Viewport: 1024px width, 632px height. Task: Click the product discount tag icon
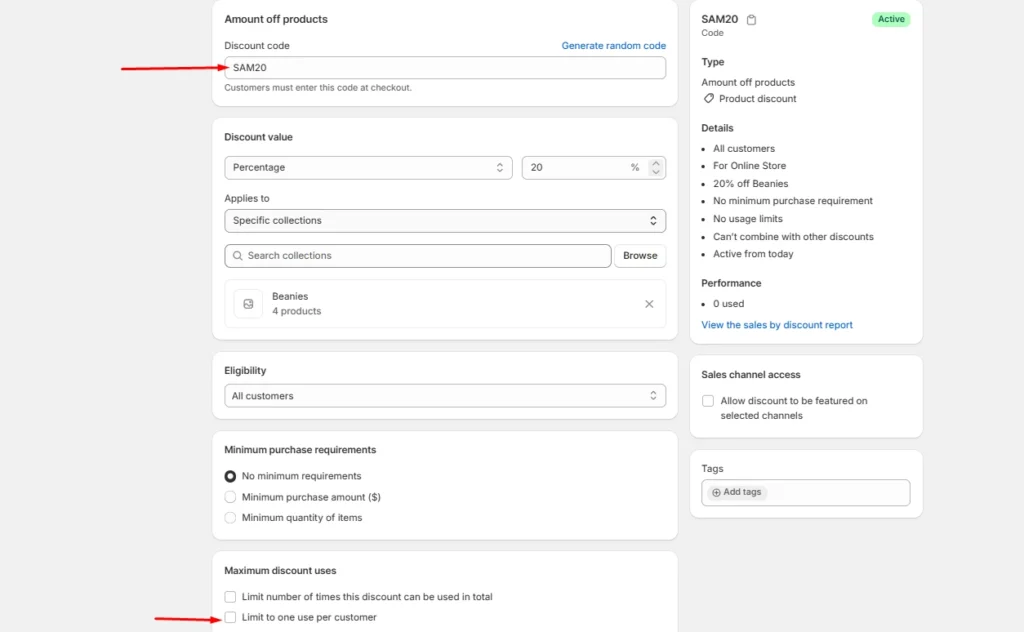[x=709, y=99]
